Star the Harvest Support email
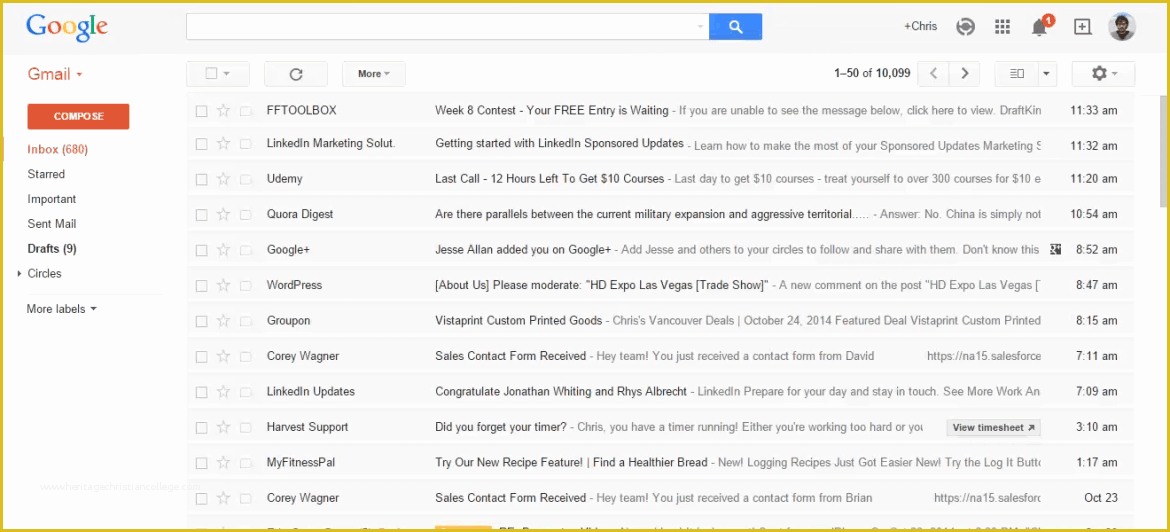The width and height of the screenshot is (1170, 532). click(223, 428)
